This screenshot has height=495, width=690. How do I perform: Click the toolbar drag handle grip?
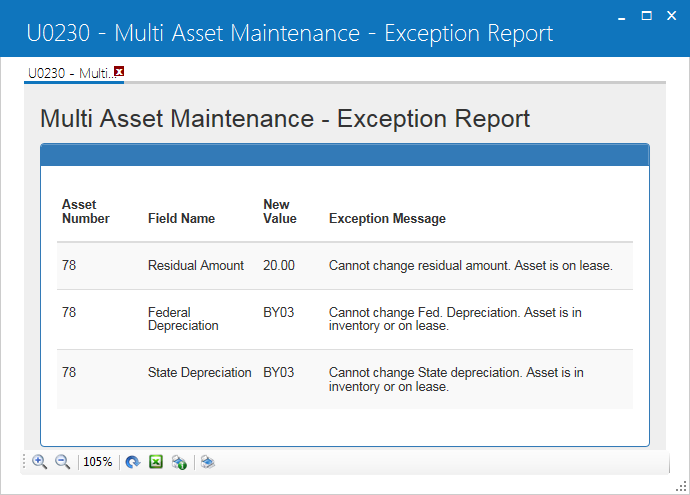point(24,462)
